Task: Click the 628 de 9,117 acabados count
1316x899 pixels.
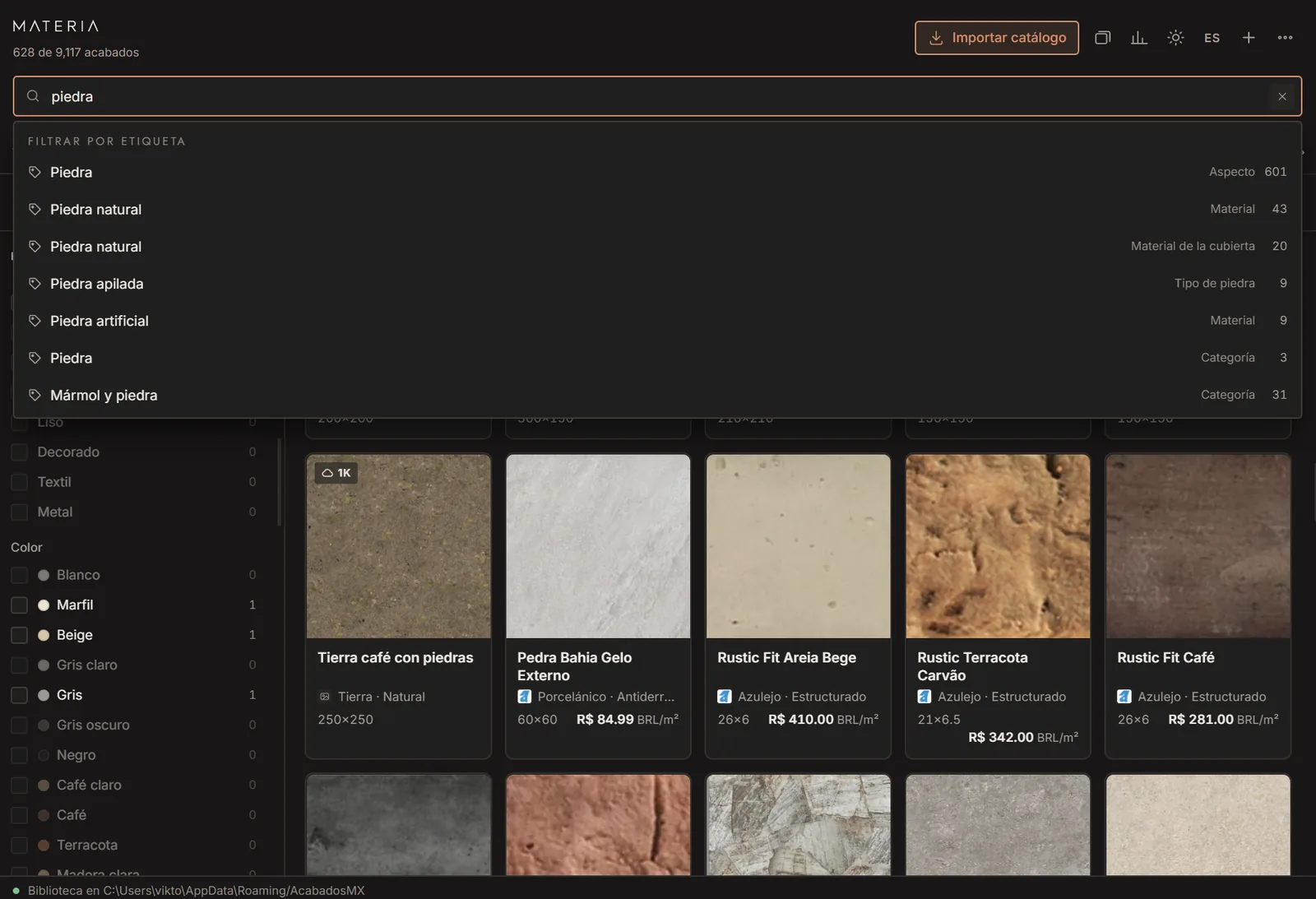Action: click(76, 52)
